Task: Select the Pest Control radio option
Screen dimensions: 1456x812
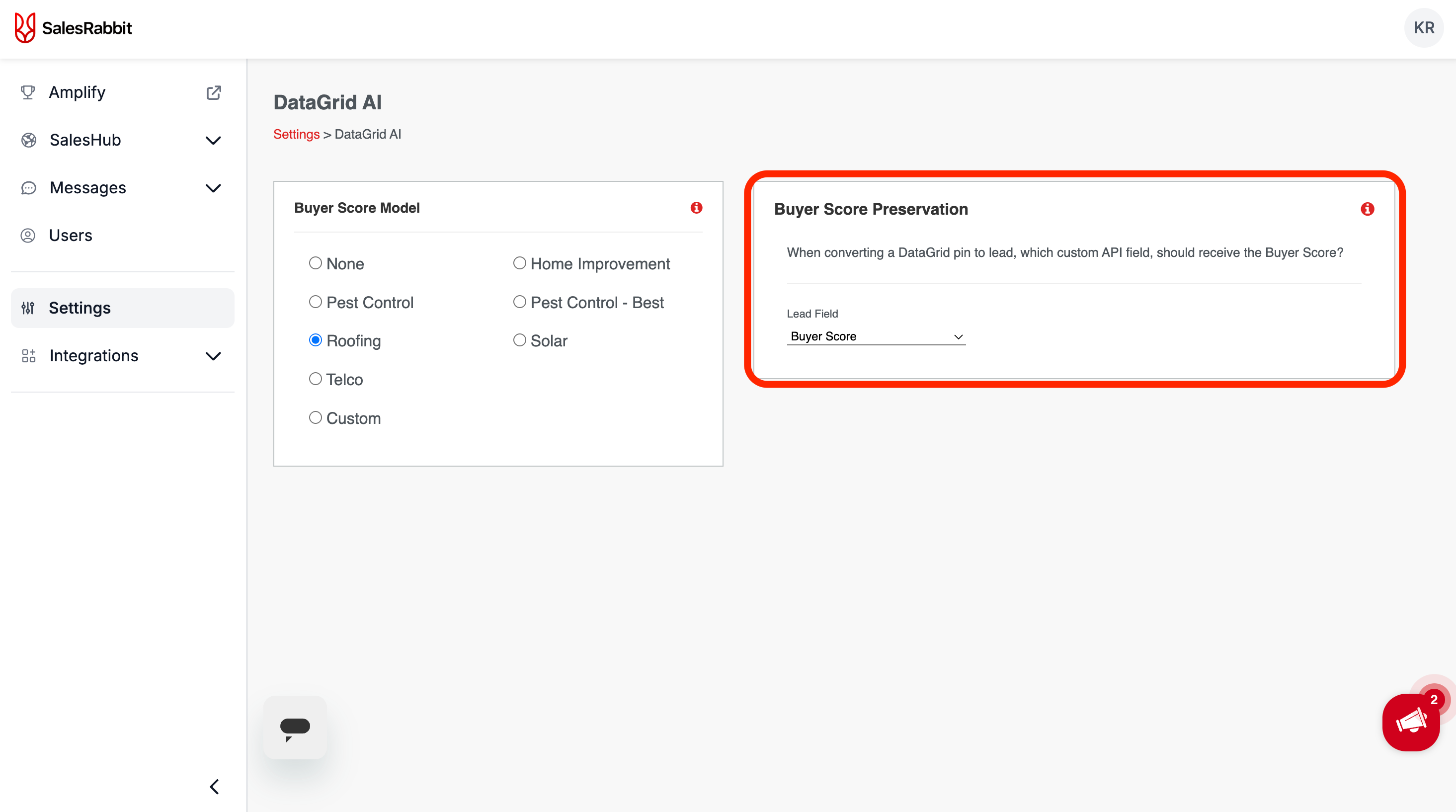Action: point(316,302)
